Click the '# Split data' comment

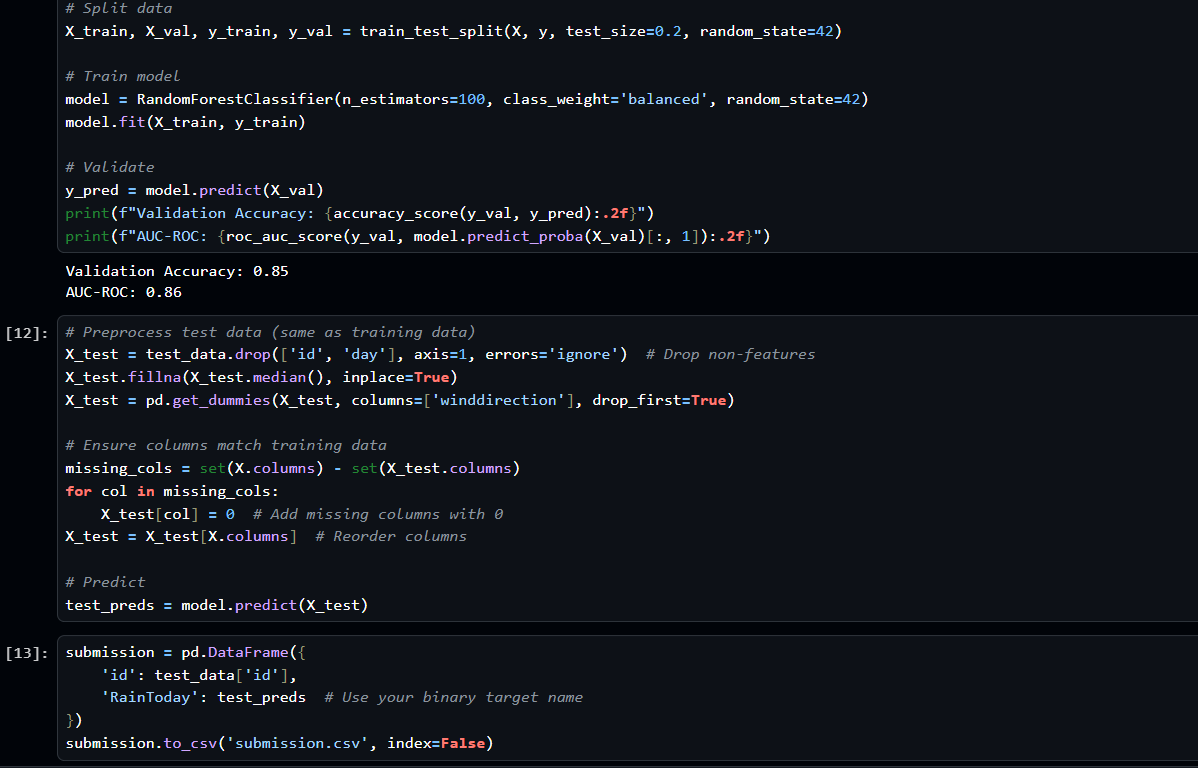[118, 8]
